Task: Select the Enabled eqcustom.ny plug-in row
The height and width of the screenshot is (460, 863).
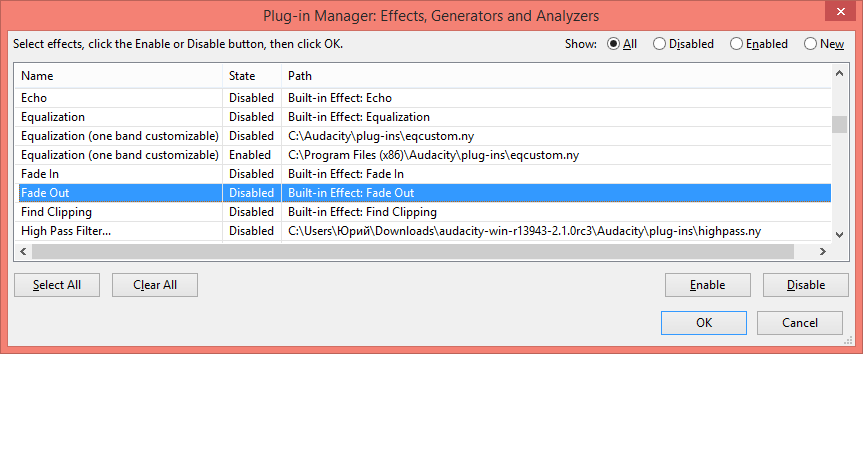Action: click(x=119, y=155)
